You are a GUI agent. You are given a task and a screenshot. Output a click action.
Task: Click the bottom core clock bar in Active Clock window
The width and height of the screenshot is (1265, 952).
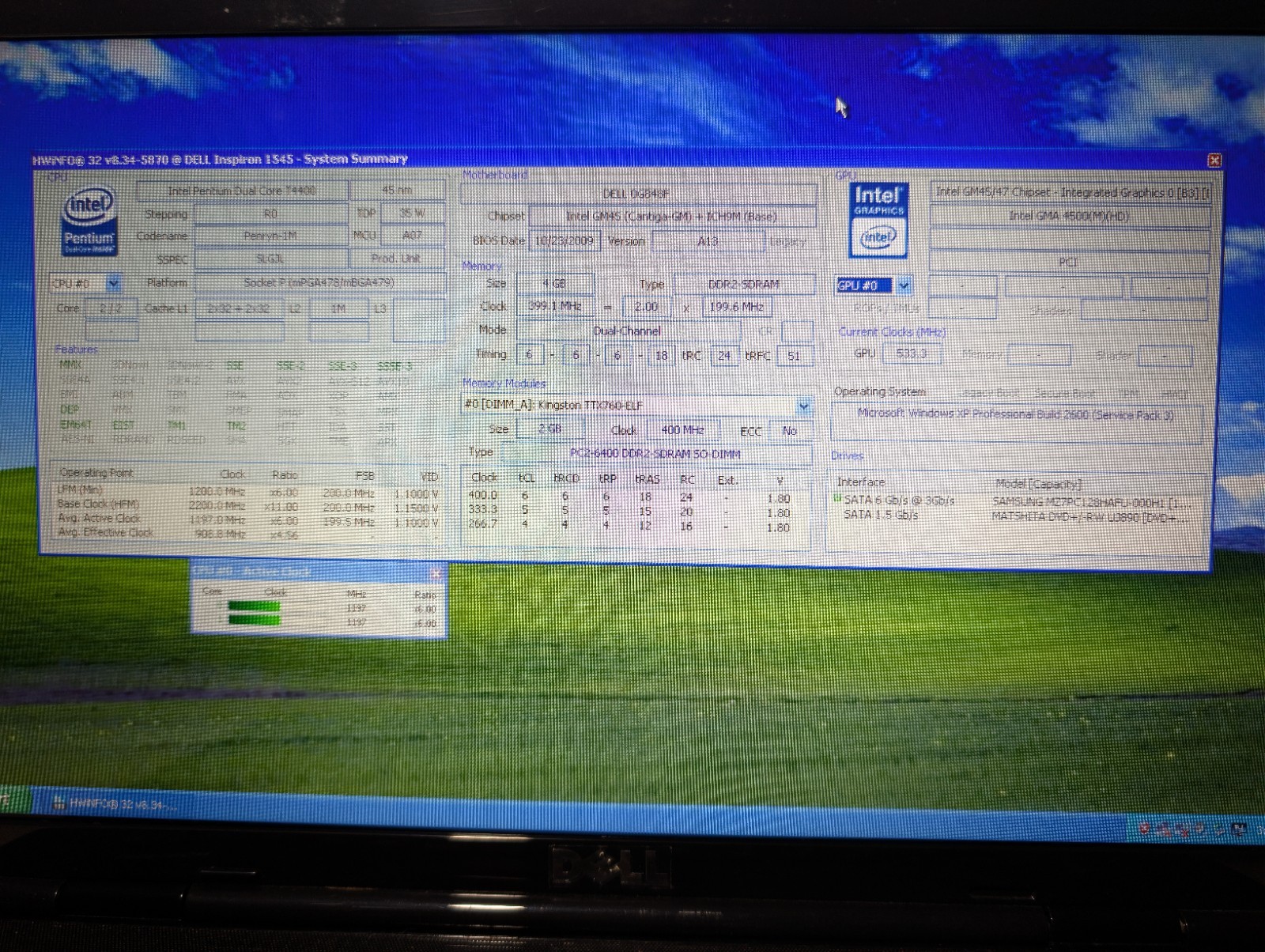255,619
